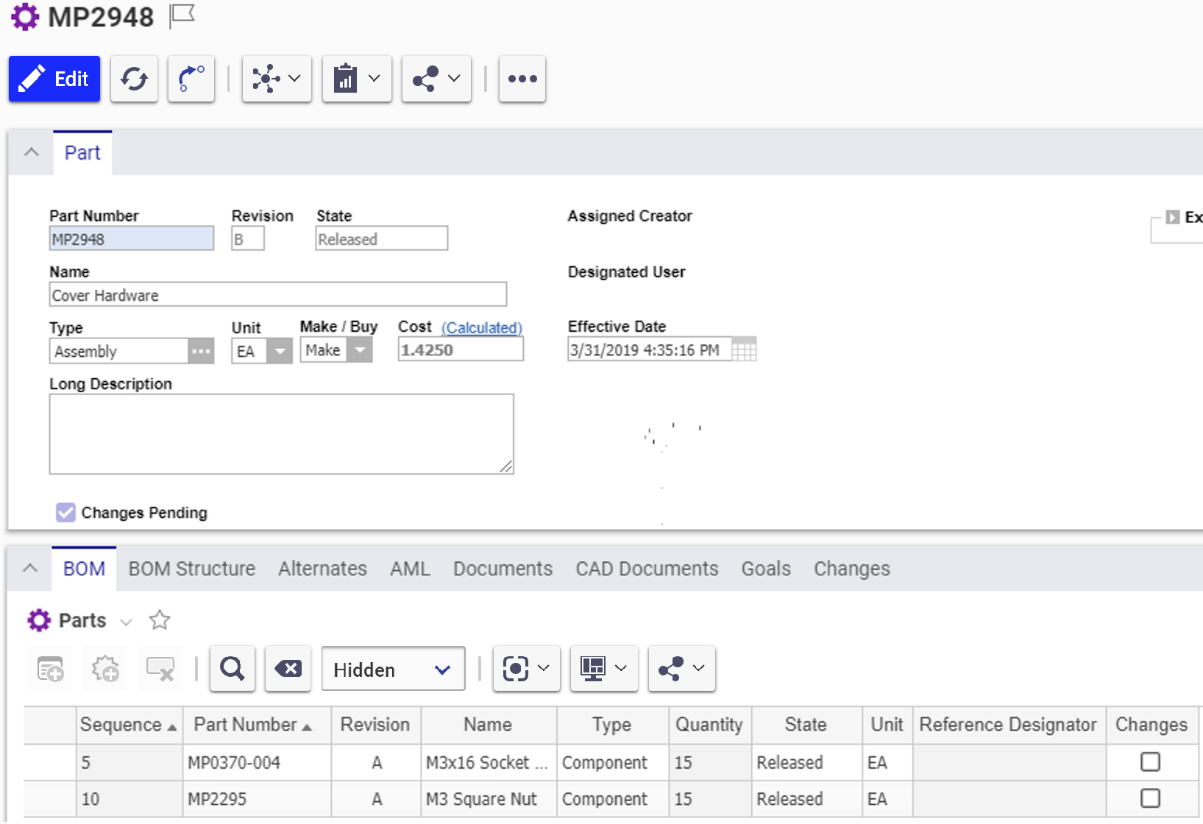
Task: Toggle the Changes Pending checkbox
Action: [x=66, y=513]
